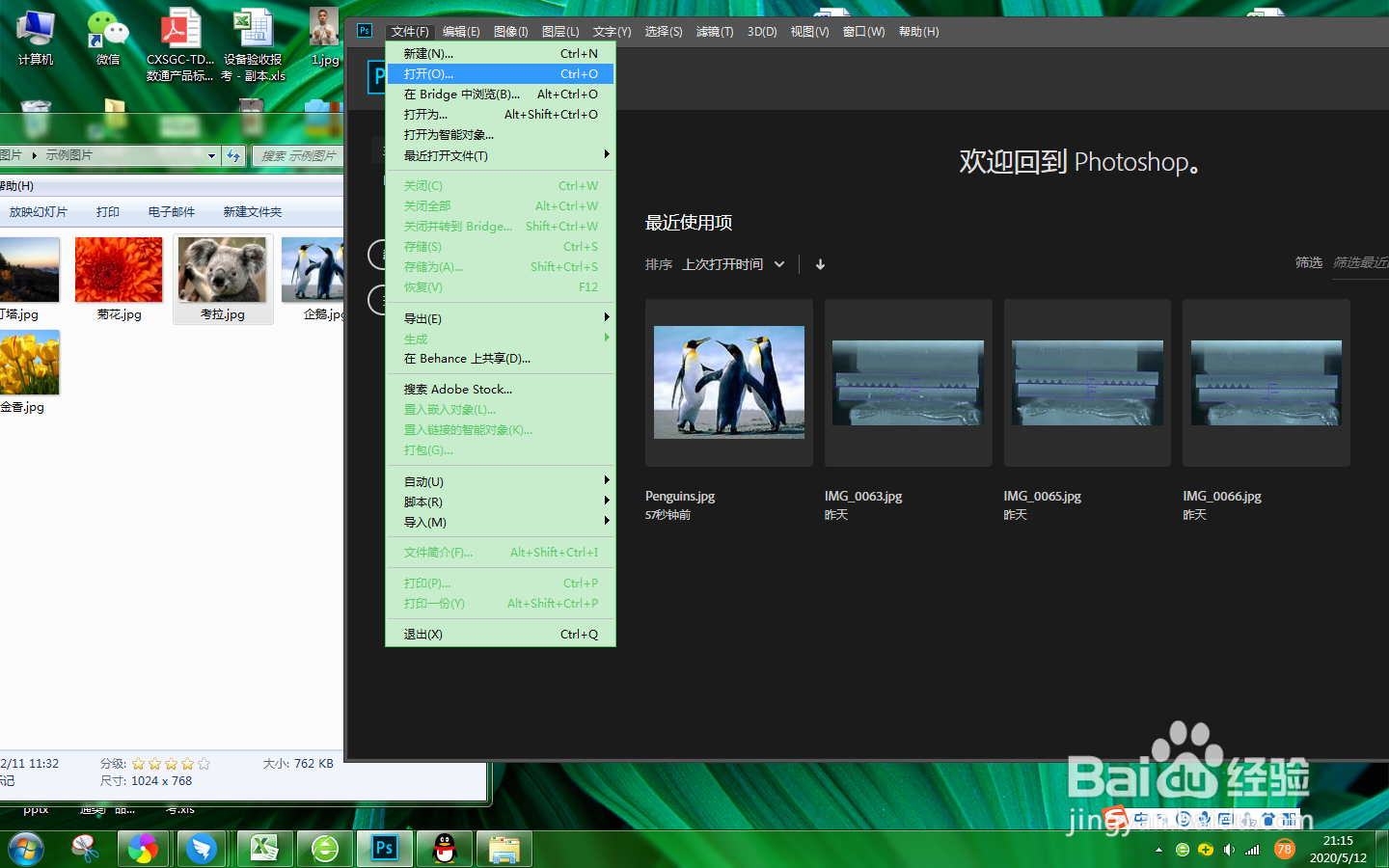Open the snipping tool in taskbar
This screenshot has width=1389, height=868.
click(86, 849)
